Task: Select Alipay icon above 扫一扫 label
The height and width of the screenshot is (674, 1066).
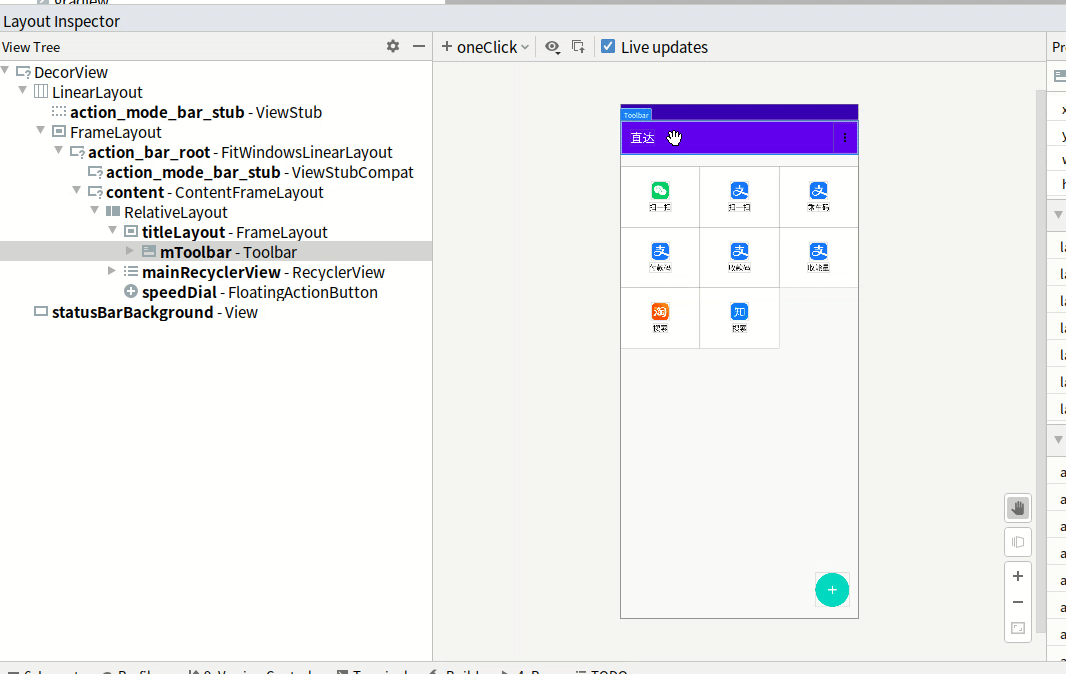Action: pos(739,190)
